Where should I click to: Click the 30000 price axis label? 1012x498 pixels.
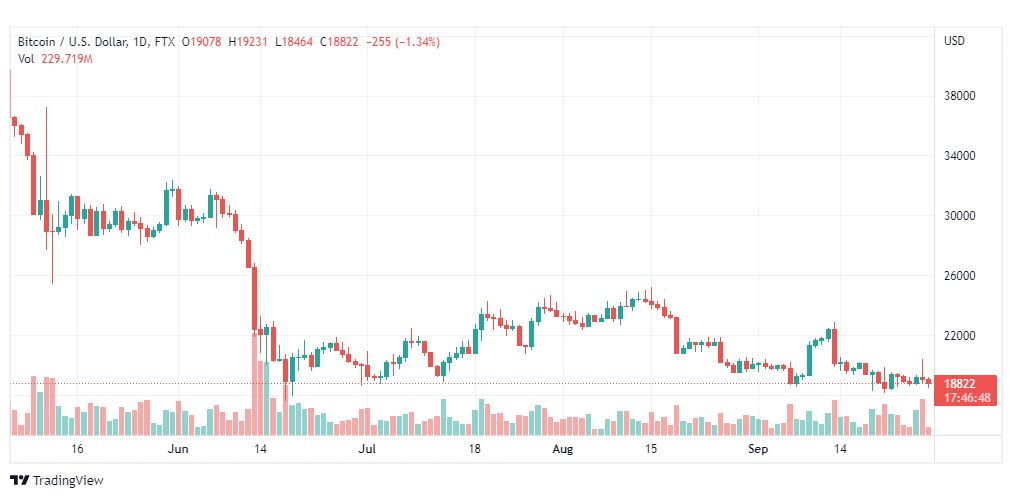pyautogui.click(x=959, y=216)
